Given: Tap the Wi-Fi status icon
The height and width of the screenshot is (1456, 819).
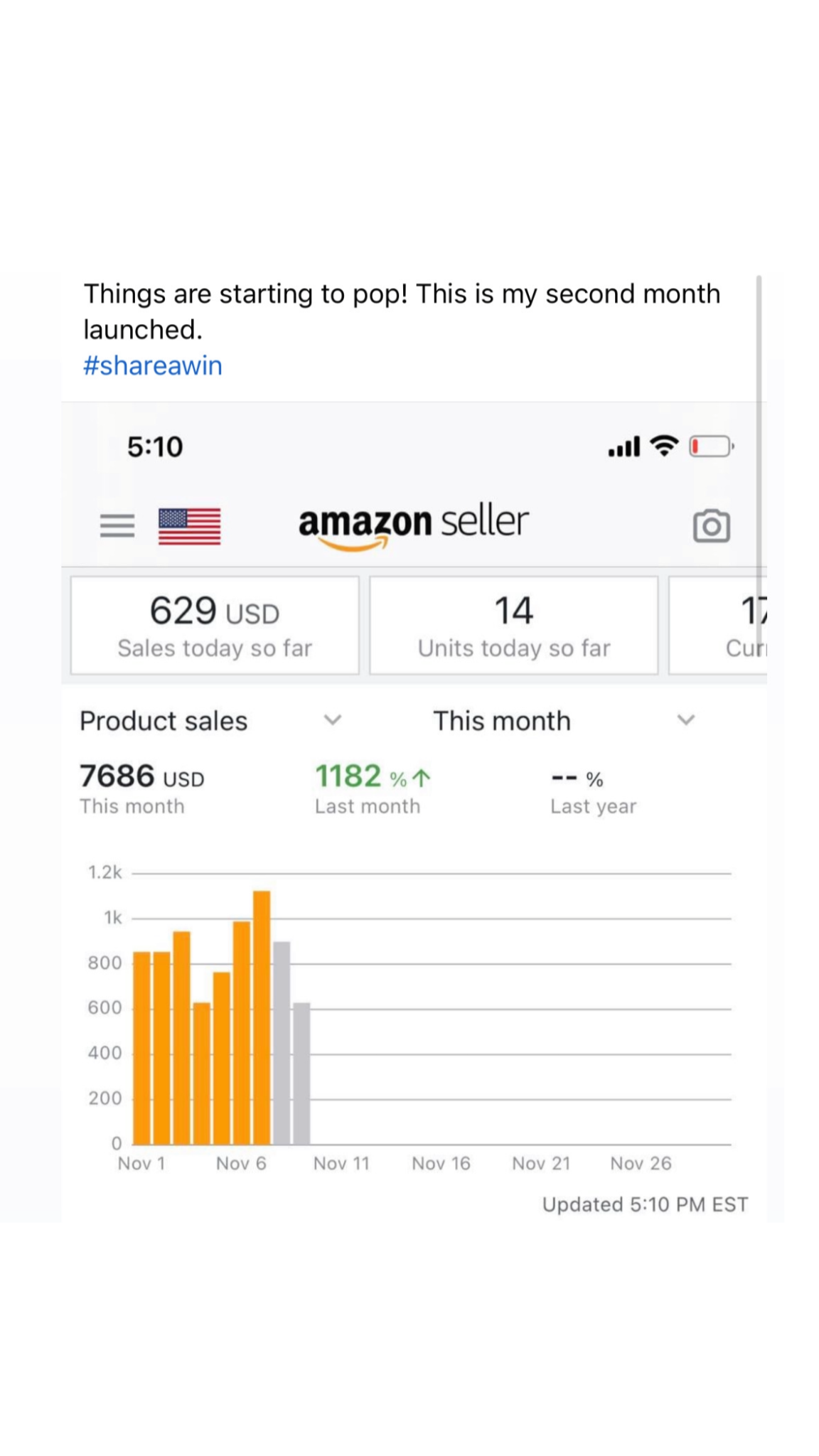Looking at the screenshot, I should 664,446.
